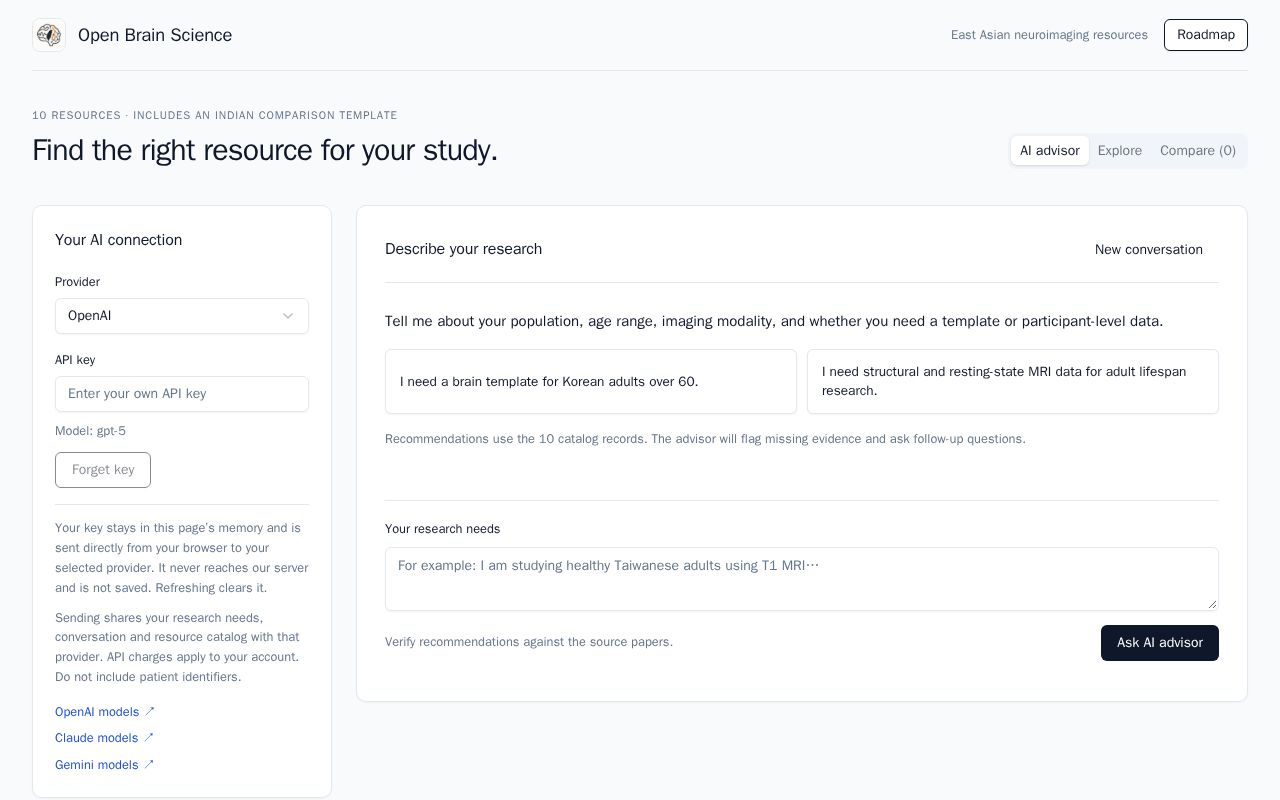Switch to the AI advisor tab
1280x800 pixels.
coord(1049,151)
